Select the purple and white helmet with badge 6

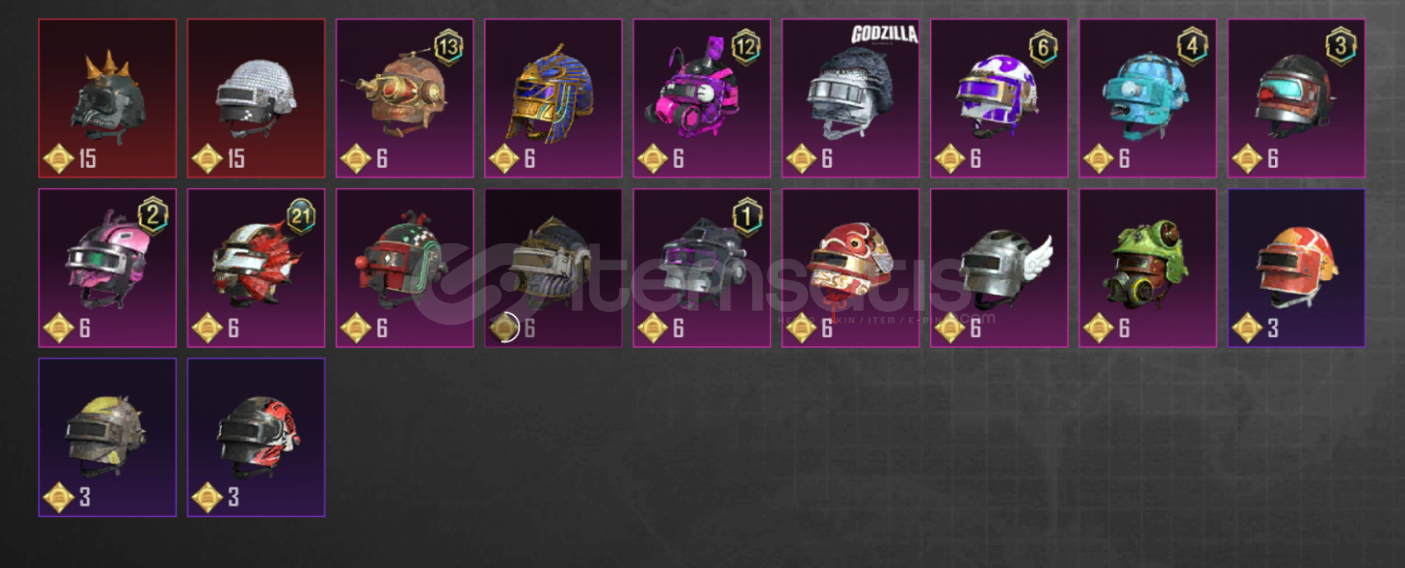[x=999, y=98]
